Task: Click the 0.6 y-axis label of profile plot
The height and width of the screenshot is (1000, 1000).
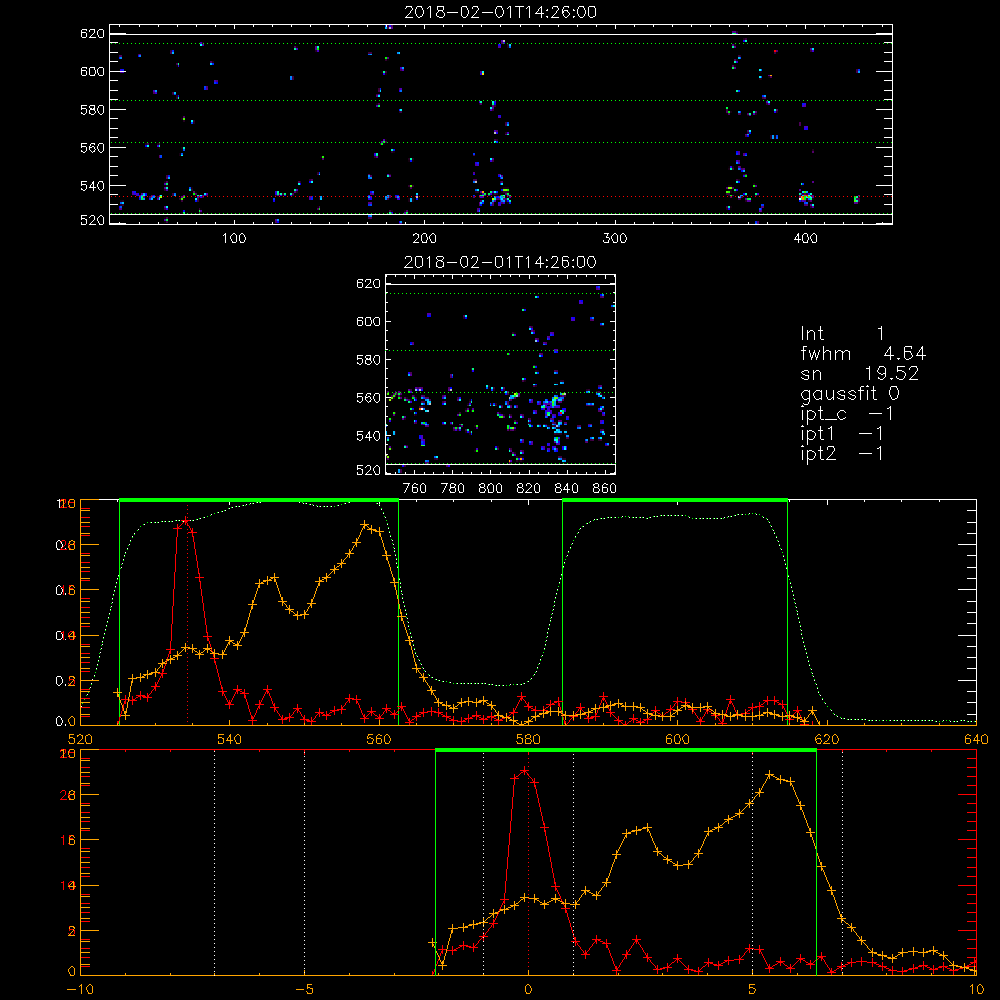Action: click(66, 590)
